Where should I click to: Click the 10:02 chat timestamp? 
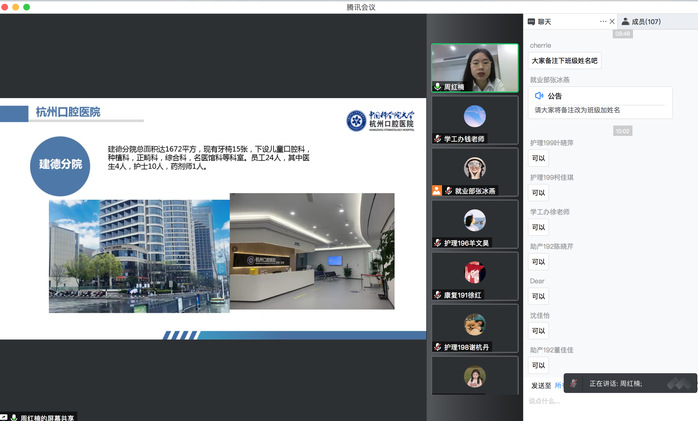pos(622,131)
